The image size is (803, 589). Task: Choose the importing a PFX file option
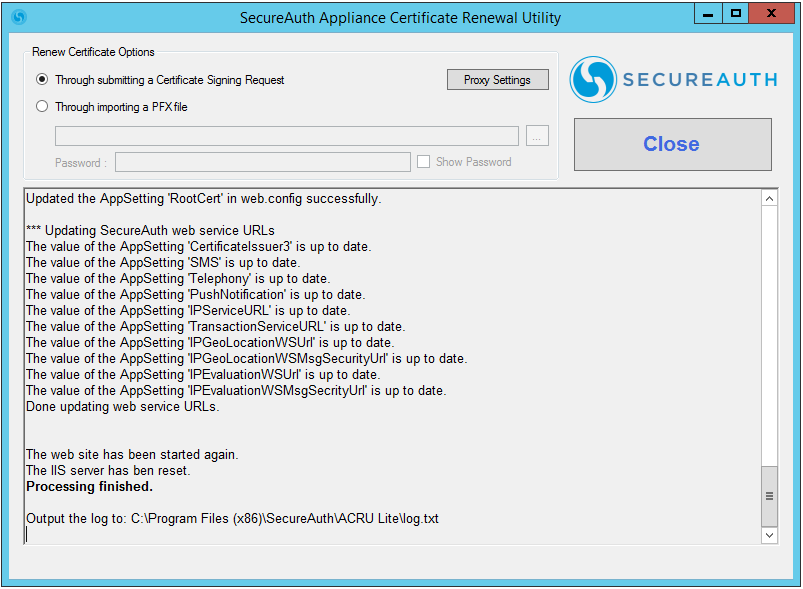[42, 107]
